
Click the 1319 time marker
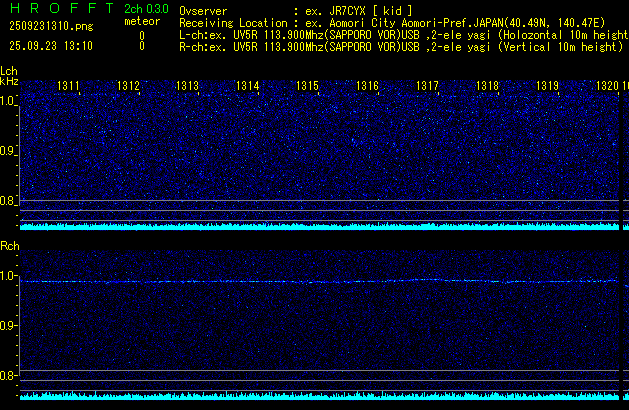coord(547,87)
